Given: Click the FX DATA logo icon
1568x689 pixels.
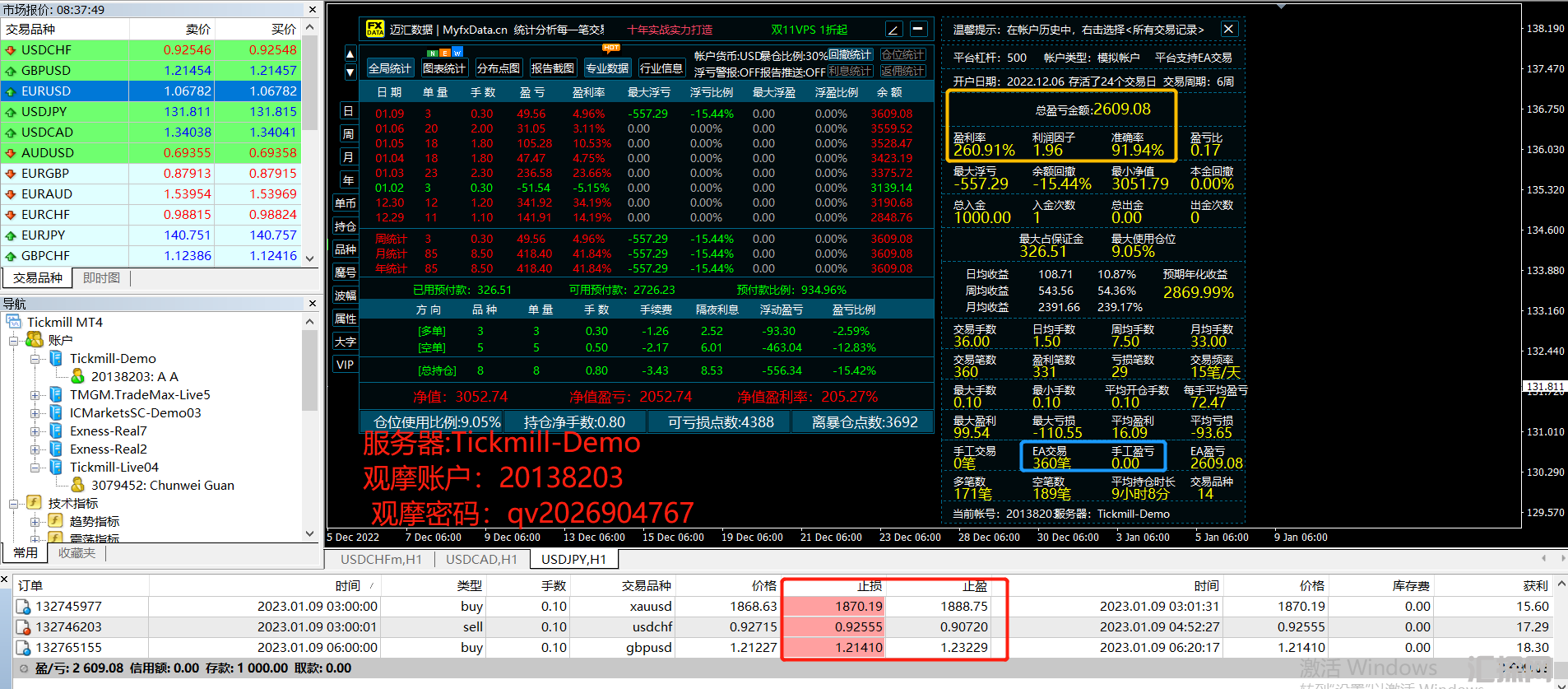Looking at the screenshot, I should (375, 29).
